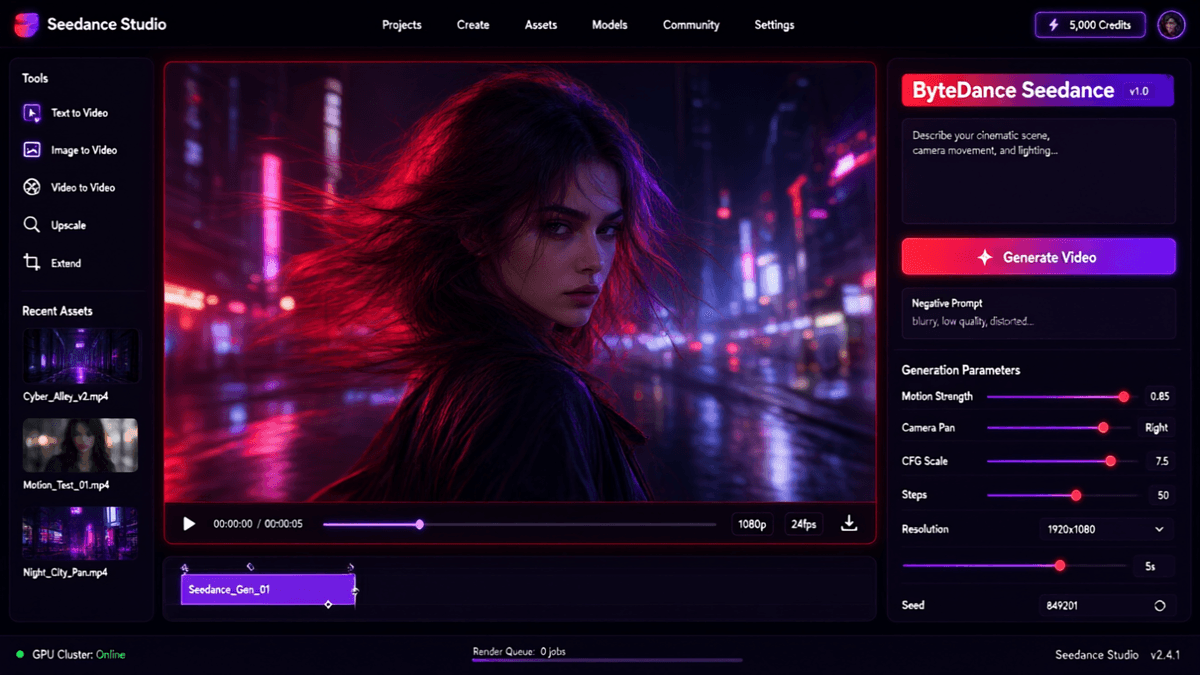Click the Render Queue: 0 jobs text
This screenshot has height=675, width=1200.
pyautogui.click(x=519, y=651)
